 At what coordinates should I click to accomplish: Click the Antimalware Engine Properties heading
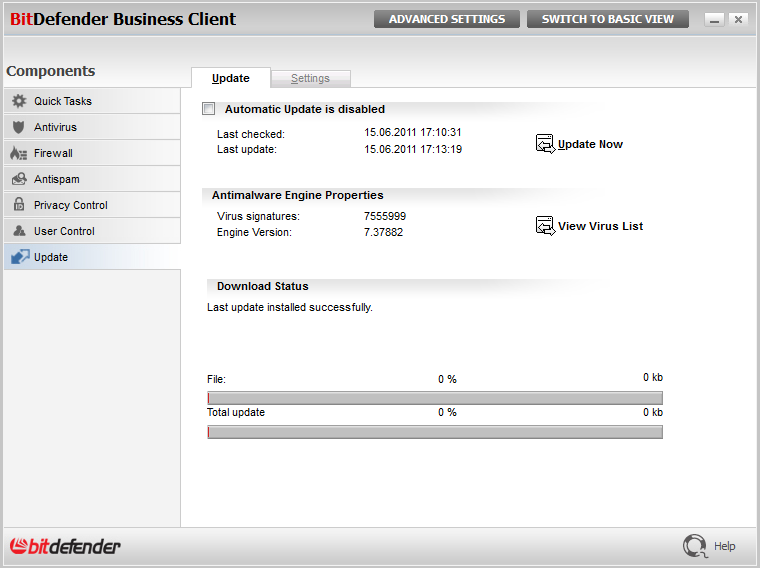coord(298,195)
